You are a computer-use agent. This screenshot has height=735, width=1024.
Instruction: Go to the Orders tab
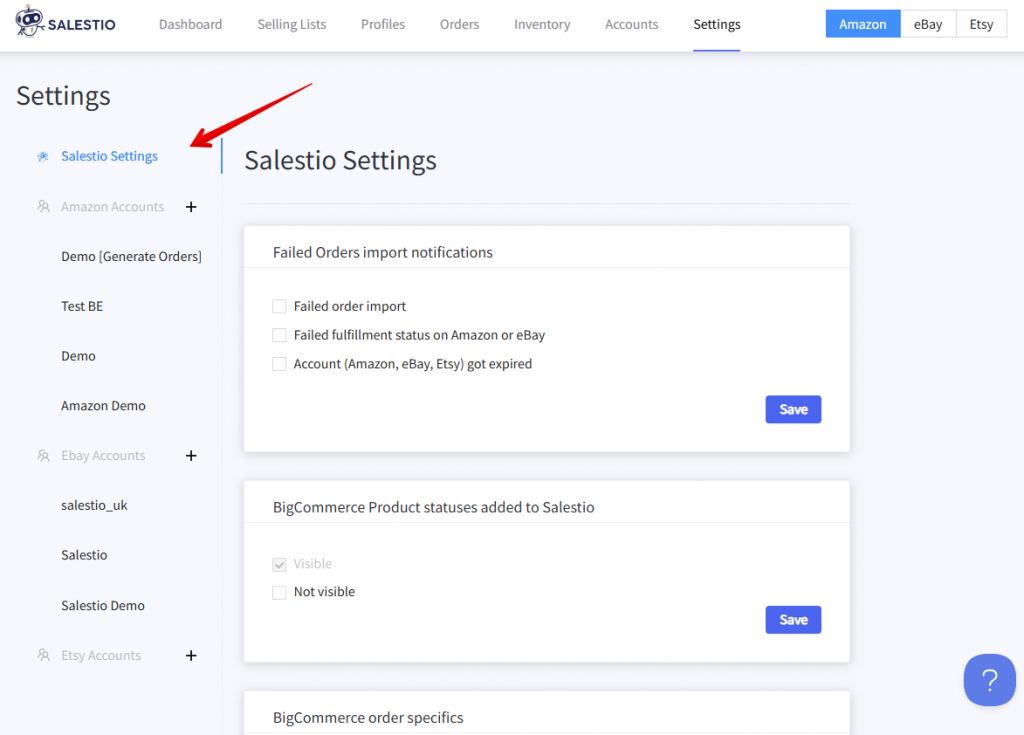[x=459, y=24]
